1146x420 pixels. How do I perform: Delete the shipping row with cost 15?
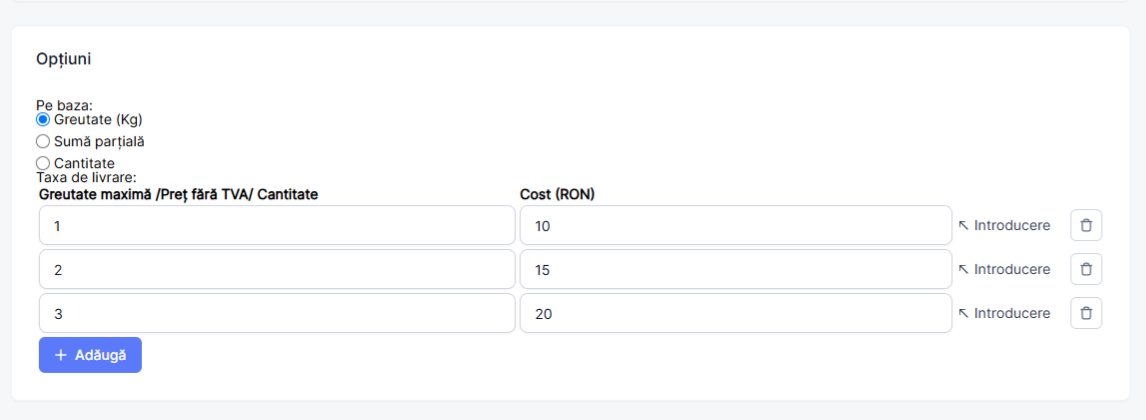coord(1086,269)
